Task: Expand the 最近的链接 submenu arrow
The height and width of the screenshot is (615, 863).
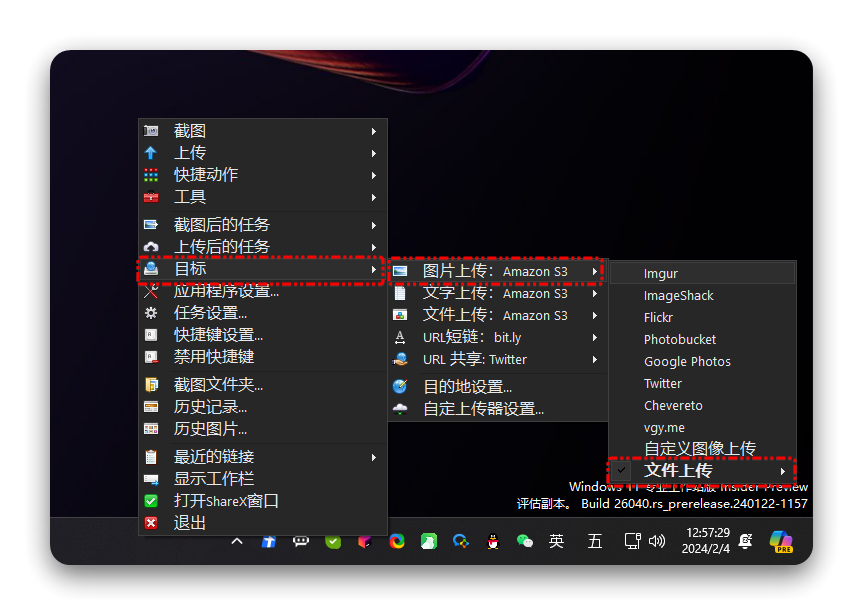Action: pyautogui.click(x=374, y=458)
